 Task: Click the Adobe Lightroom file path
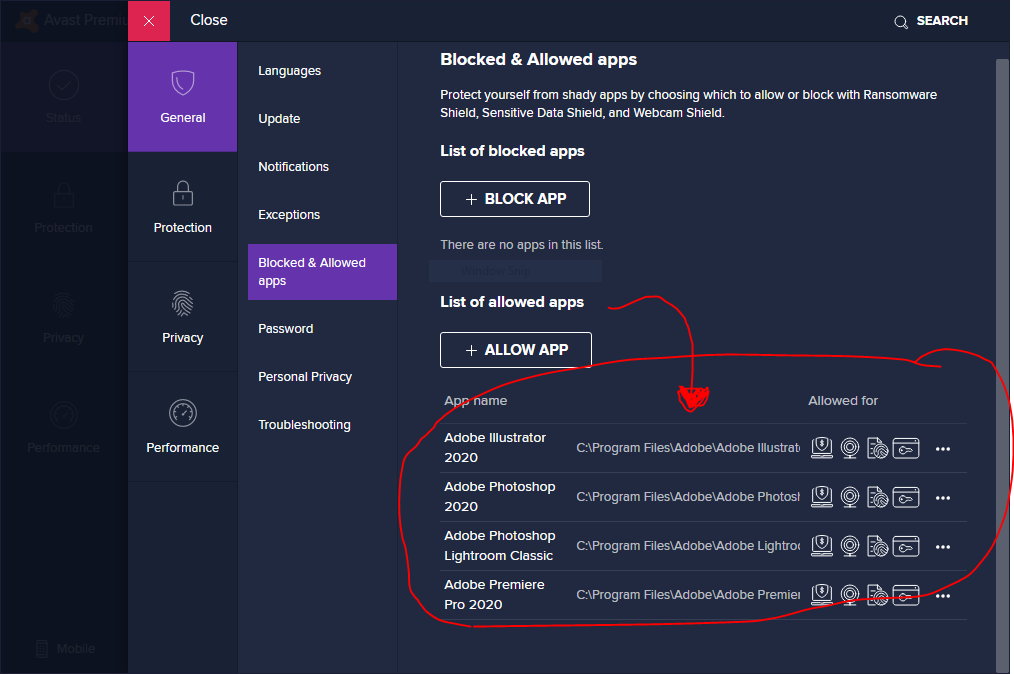coord(688,546)
